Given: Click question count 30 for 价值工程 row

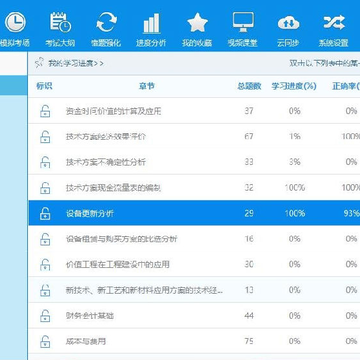Looking at the screenshot, I should 249,265.
